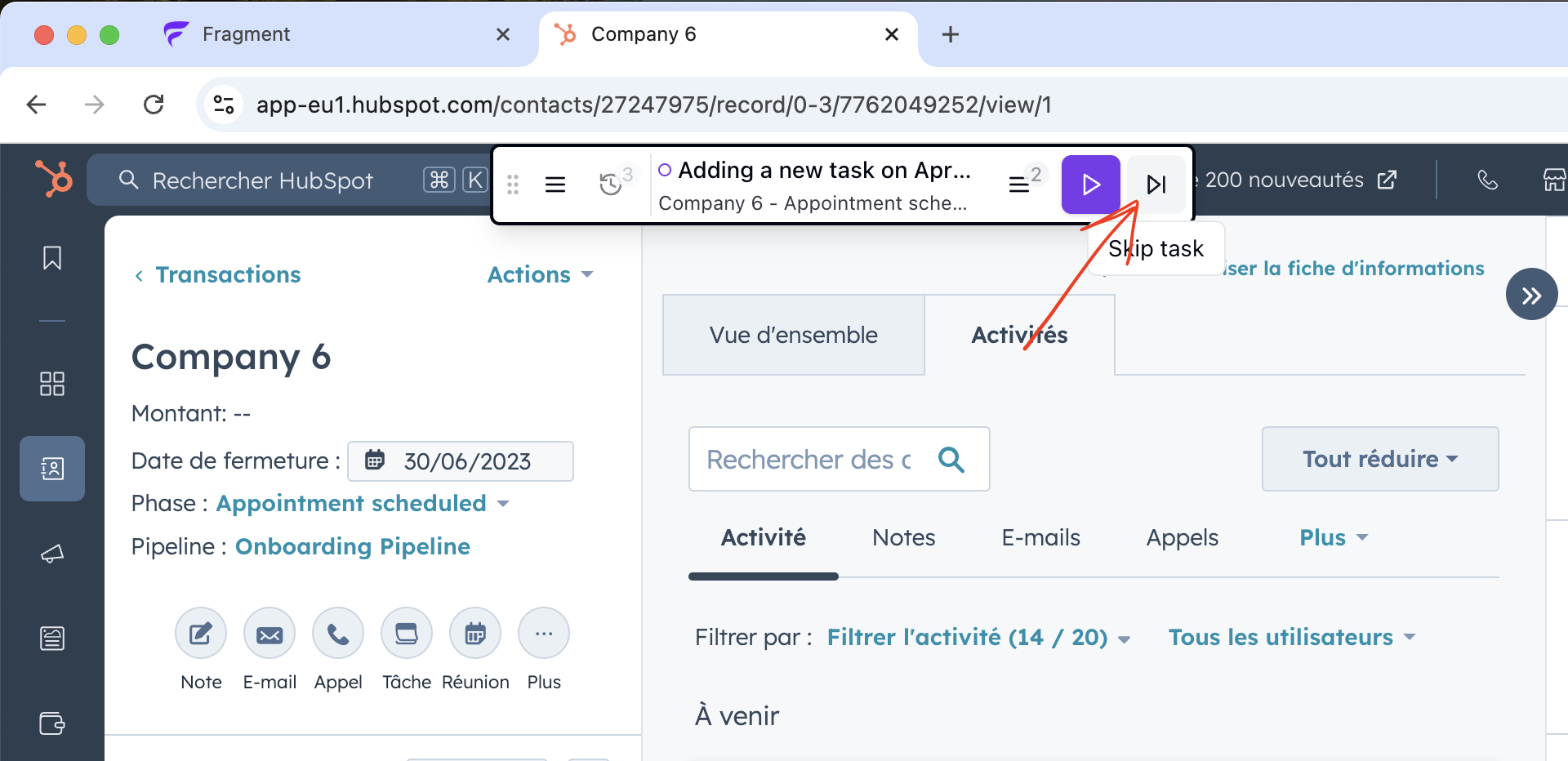This screenshot has width=1568, height=761.
Task: Select the Notes sub-tab
Action: pyautogui.click(x=904, y=537)
